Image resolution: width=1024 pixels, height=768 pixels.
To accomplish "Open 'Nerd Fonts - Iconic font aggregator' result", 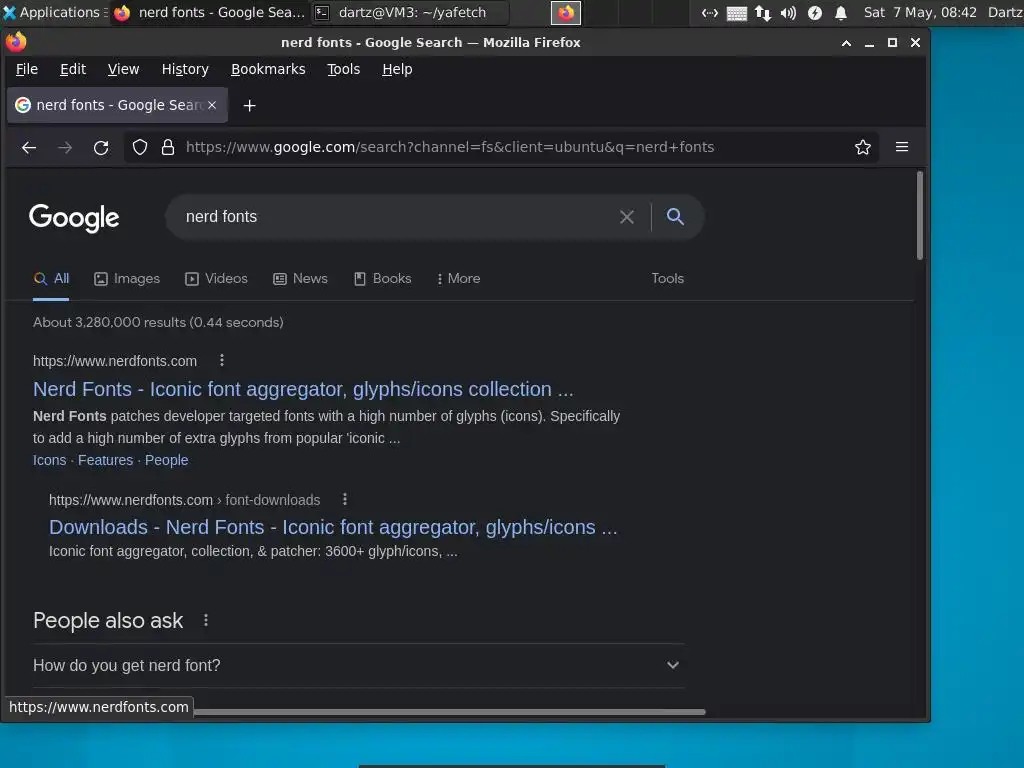I will click(303, 389).
